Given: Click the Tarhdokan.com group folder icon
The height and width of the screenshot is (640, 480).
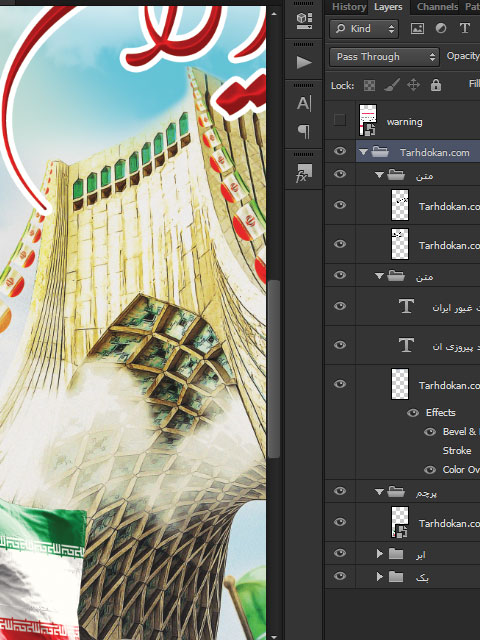Looking at the screenshot, I should click(x=380, y=152).
